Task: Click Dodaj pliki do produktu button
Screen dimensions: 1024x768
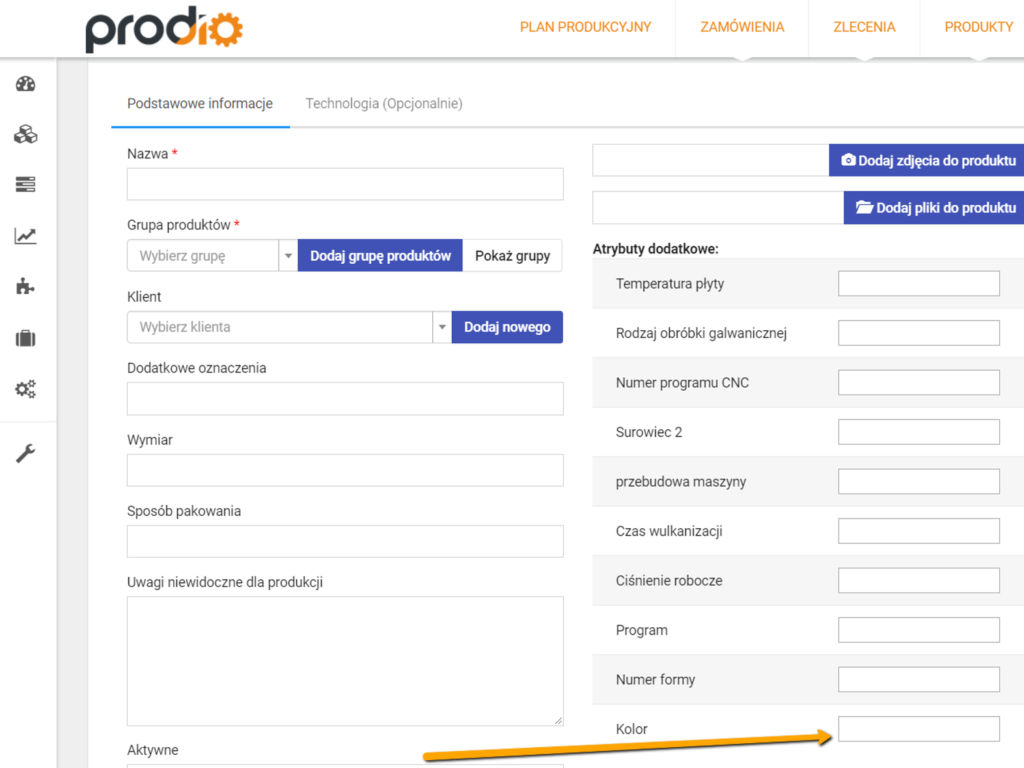Action: [x=934, y=208]
